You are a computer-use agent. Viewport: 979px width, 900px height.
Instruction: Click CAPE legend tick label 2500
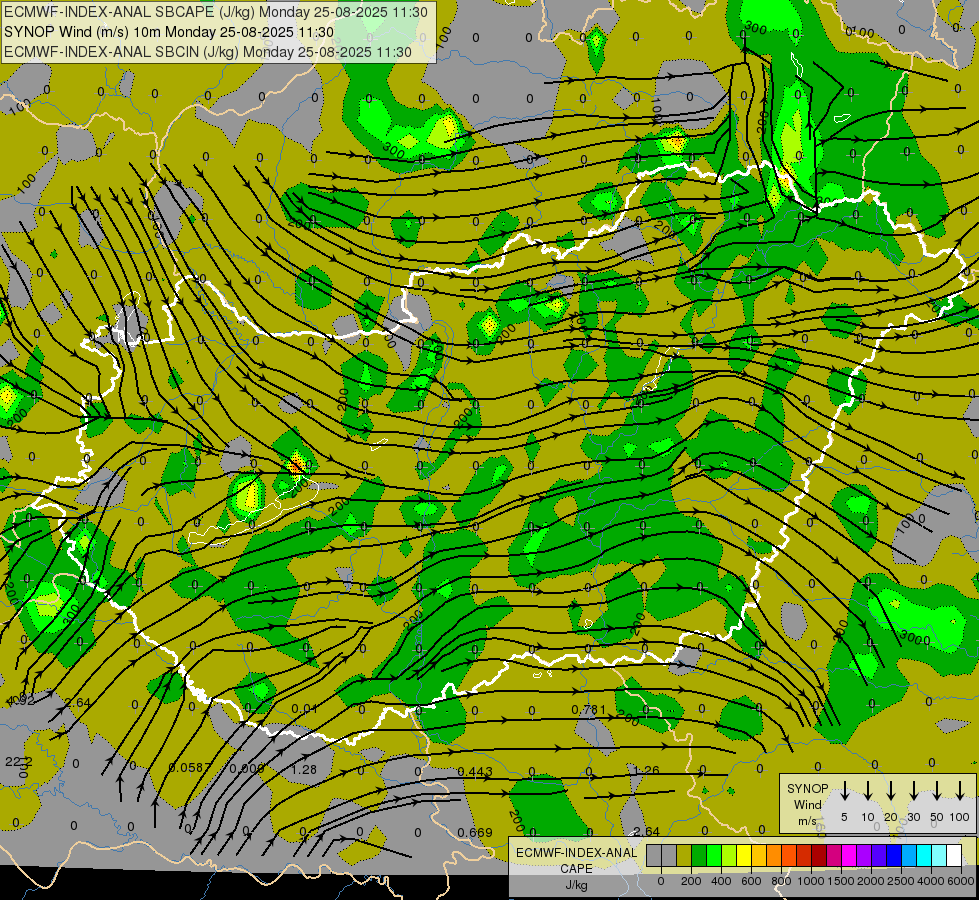click(x=901, y=881)
